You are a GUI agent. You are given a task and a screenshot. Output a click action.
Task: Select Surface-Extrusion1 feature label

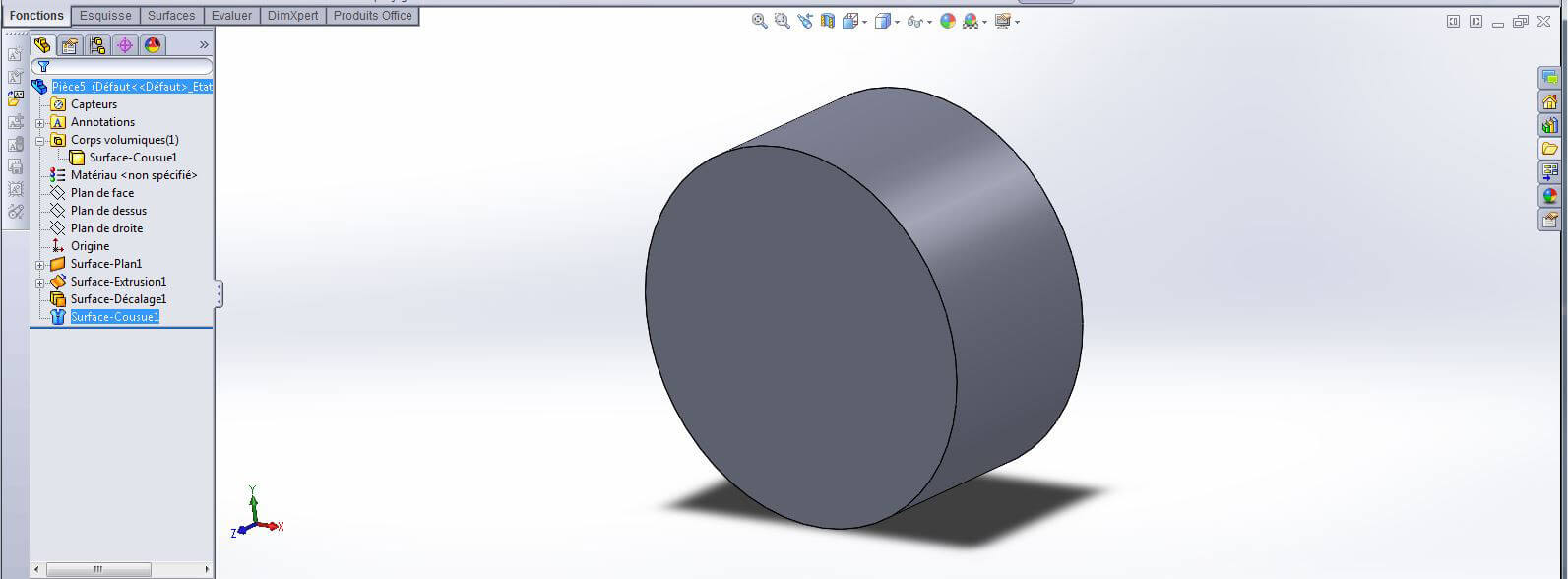coord(118,282)
